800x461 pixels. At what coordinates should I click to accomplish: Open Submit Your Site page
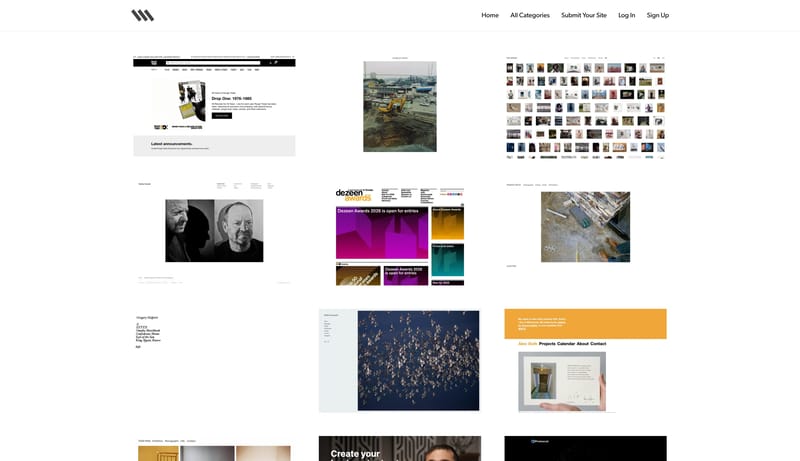point(584,15)
